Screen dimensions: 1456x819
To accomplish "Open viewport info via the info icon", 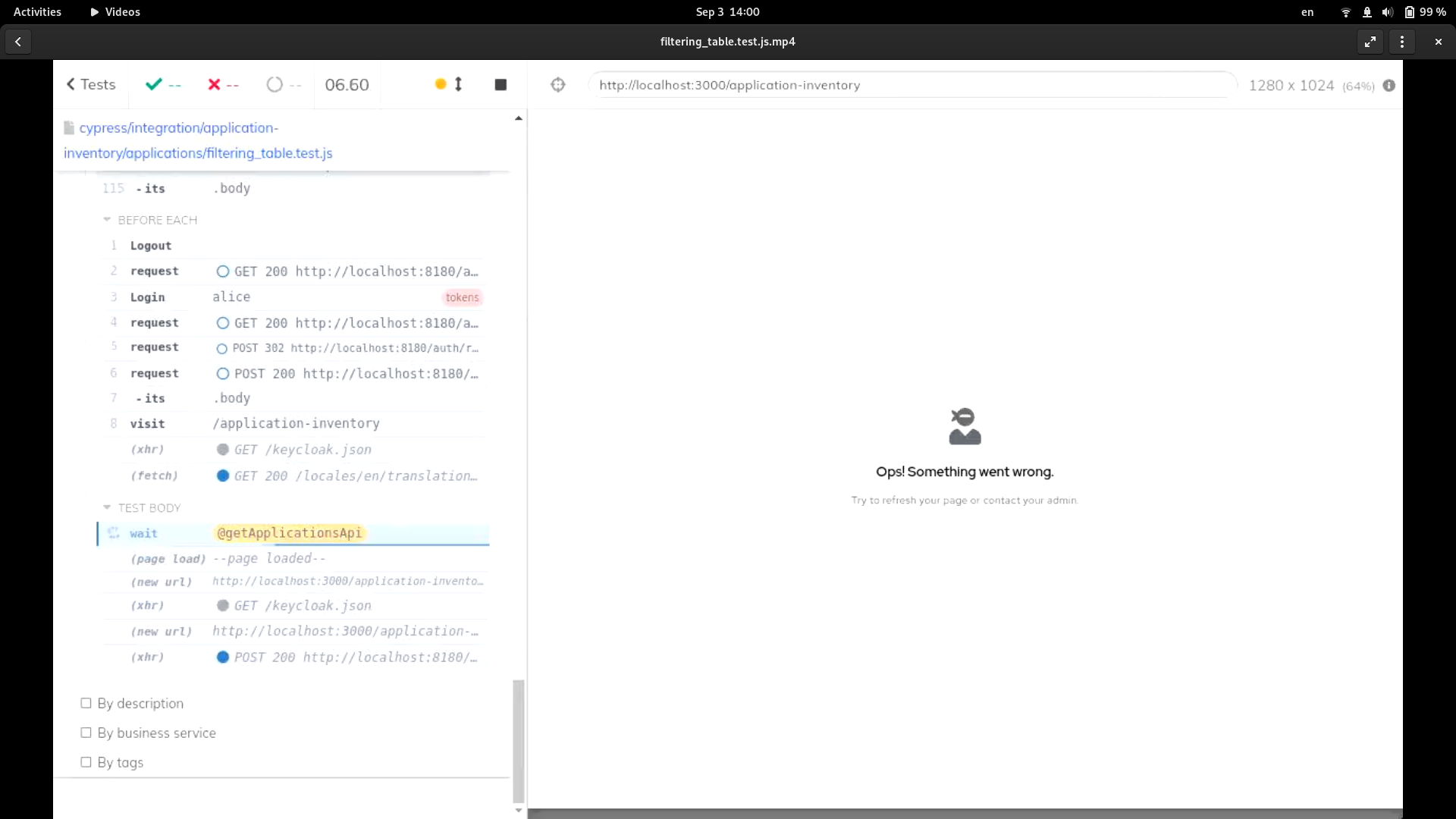I will [1390, 86].
